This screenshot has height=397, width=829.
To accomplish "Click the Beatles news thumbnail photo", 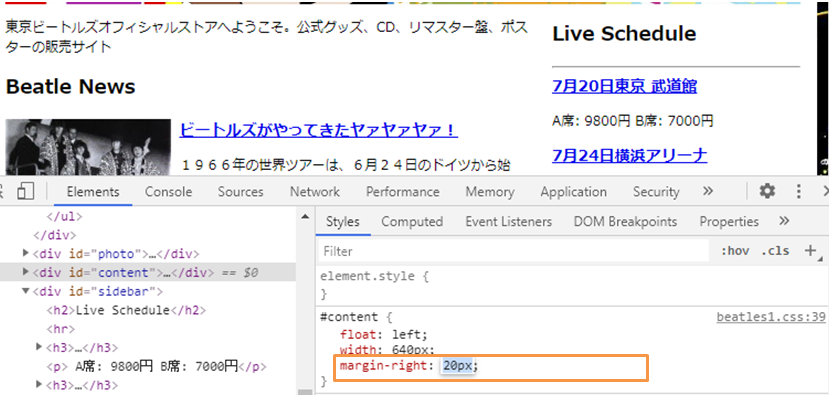I will point(88,147).
